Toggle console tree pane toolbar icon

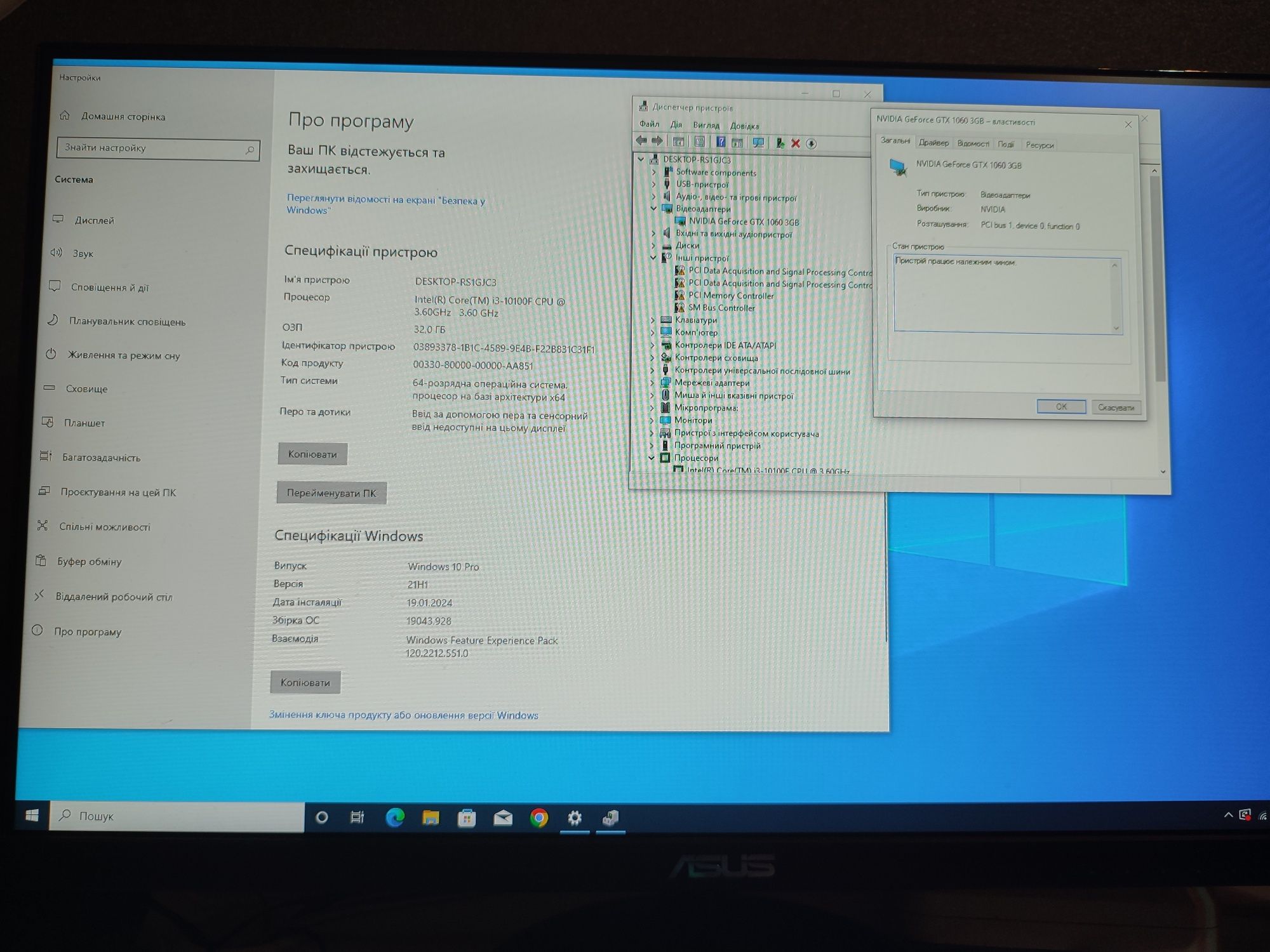(678, 142)
